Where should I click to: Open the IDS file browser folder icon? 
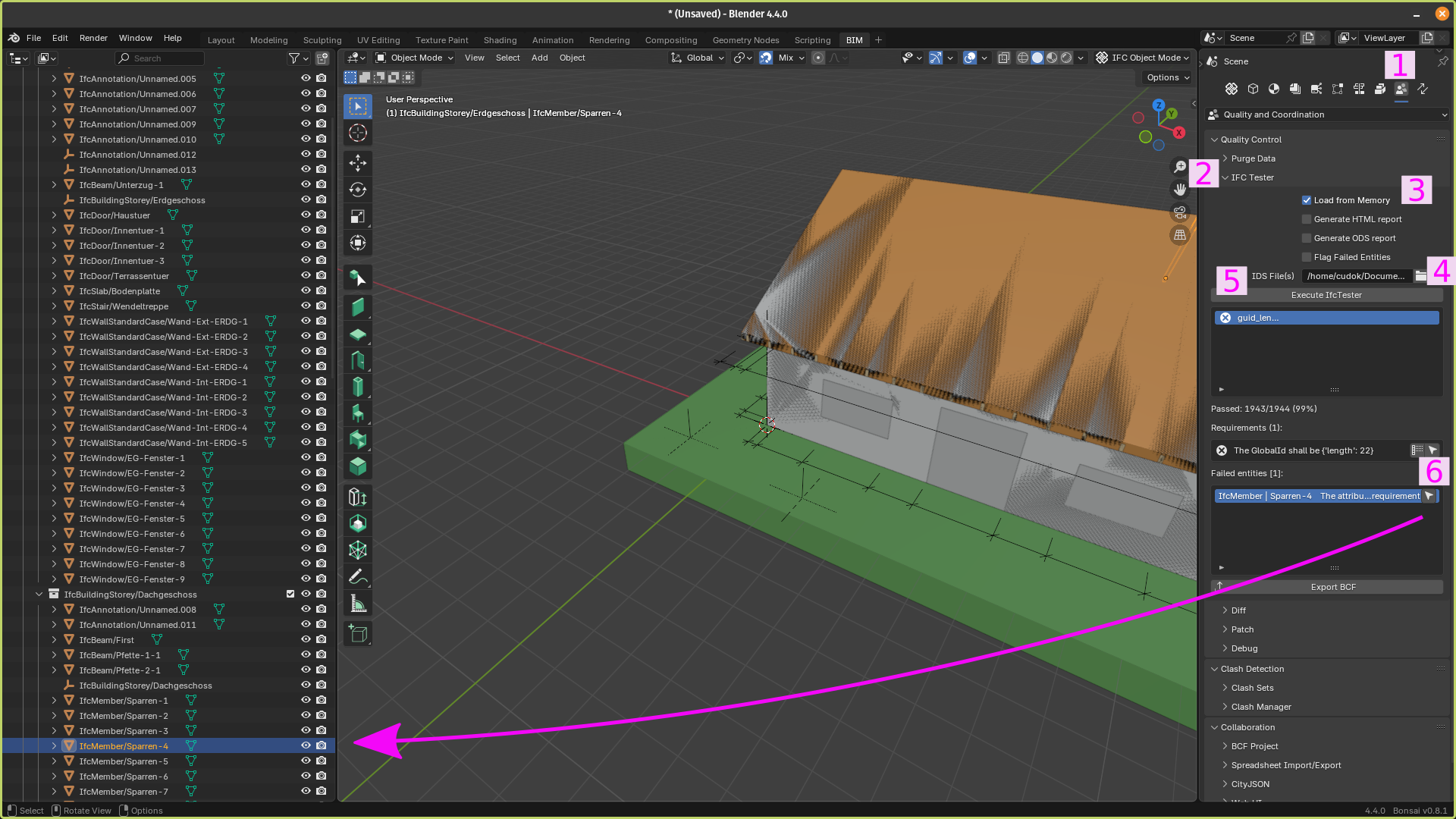(1420, 276)
